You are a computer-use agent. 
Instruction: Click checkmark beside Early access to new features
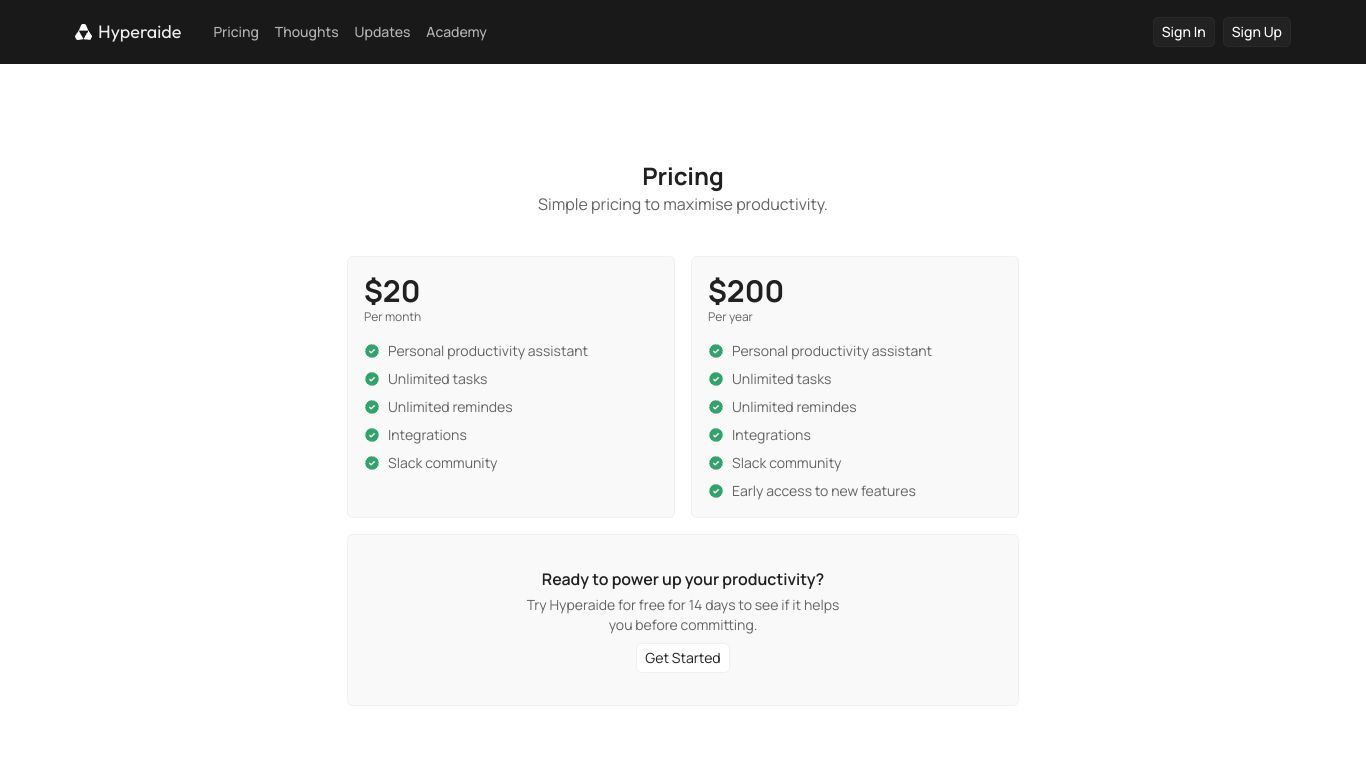tap(716, 491)
